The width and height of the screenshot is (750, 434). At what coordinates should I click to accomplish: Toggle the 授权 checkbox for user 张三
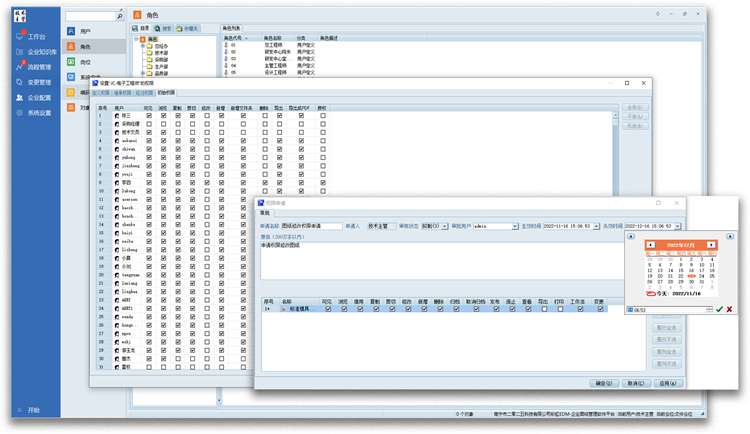point(322,116)
